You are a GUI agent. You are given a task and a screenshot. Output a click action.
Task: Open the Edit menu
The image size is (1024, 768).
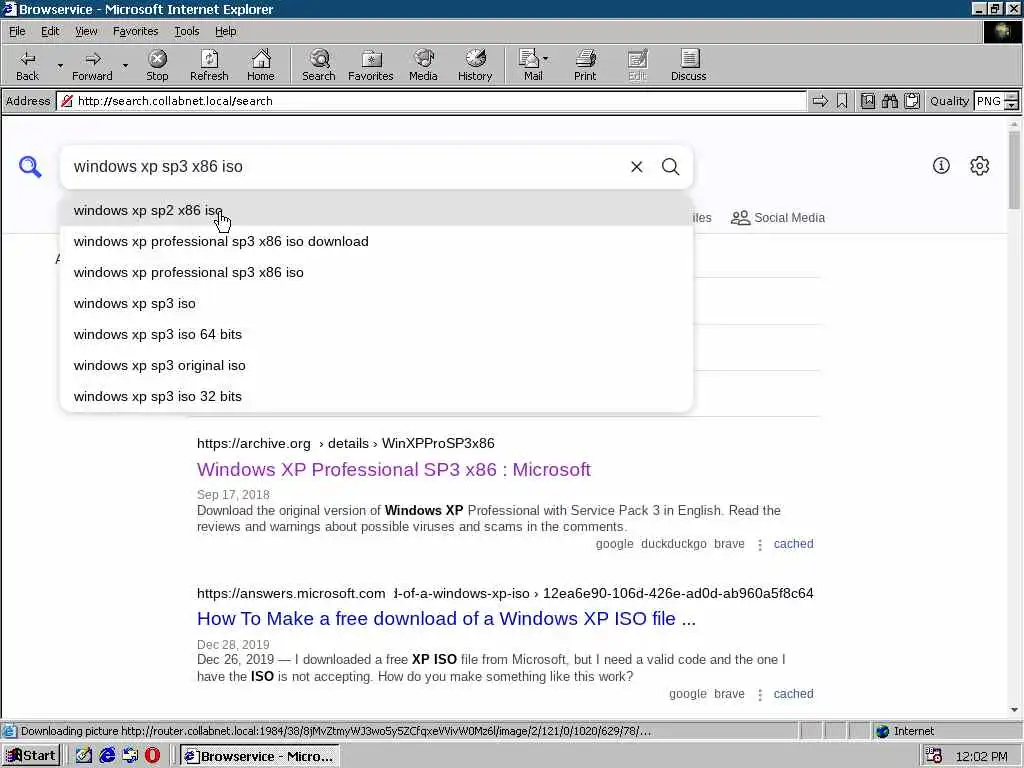tap(50, 31)
